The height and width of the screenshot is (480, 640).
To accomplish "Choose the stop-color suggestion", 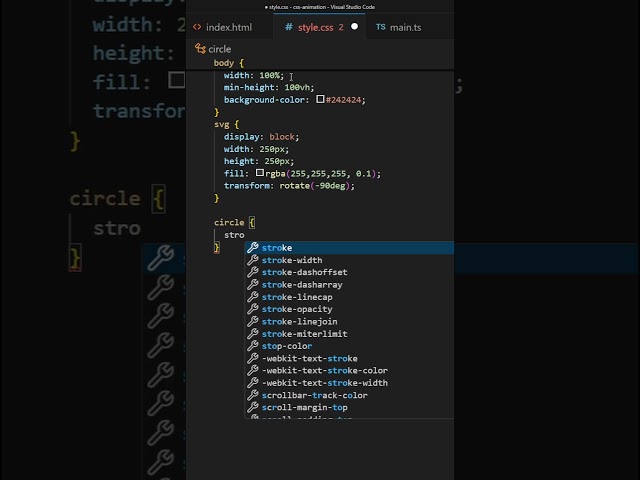I will 349,346.
